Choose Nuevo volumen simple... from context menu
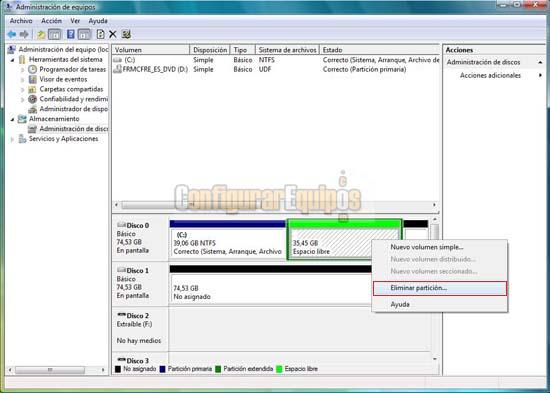The height and width of the screenshot is (393, 550). [440, 247]
